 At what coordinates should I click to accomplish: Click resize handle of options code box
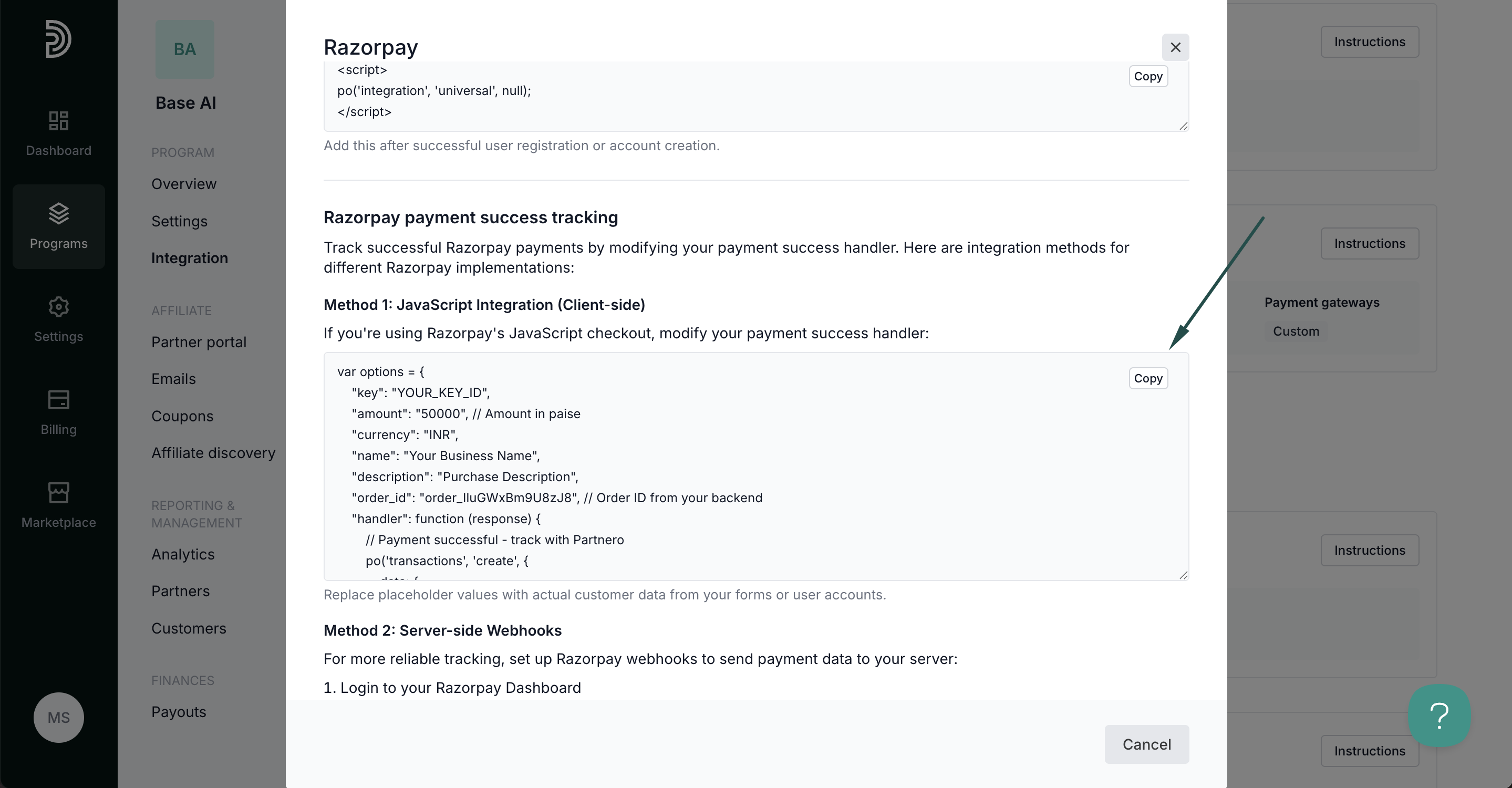click(1183, 575)
